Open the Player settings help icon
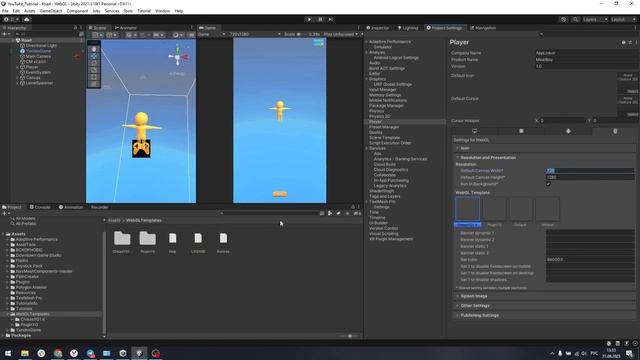640x360 pixels. 623,42
